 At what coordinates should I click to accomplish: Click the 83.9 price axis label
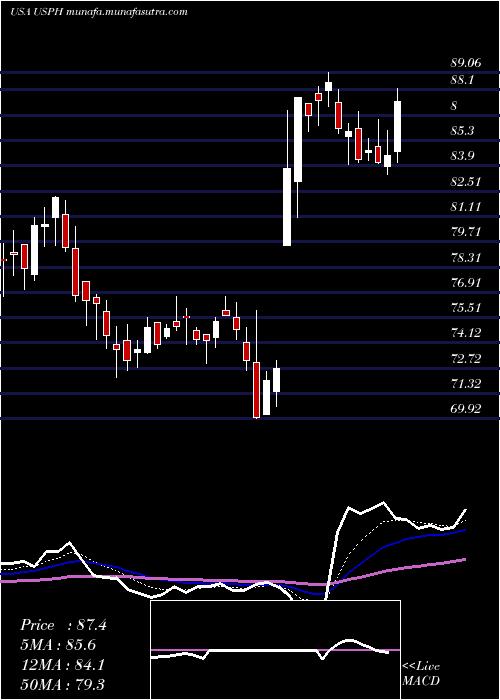coord(462,156)
